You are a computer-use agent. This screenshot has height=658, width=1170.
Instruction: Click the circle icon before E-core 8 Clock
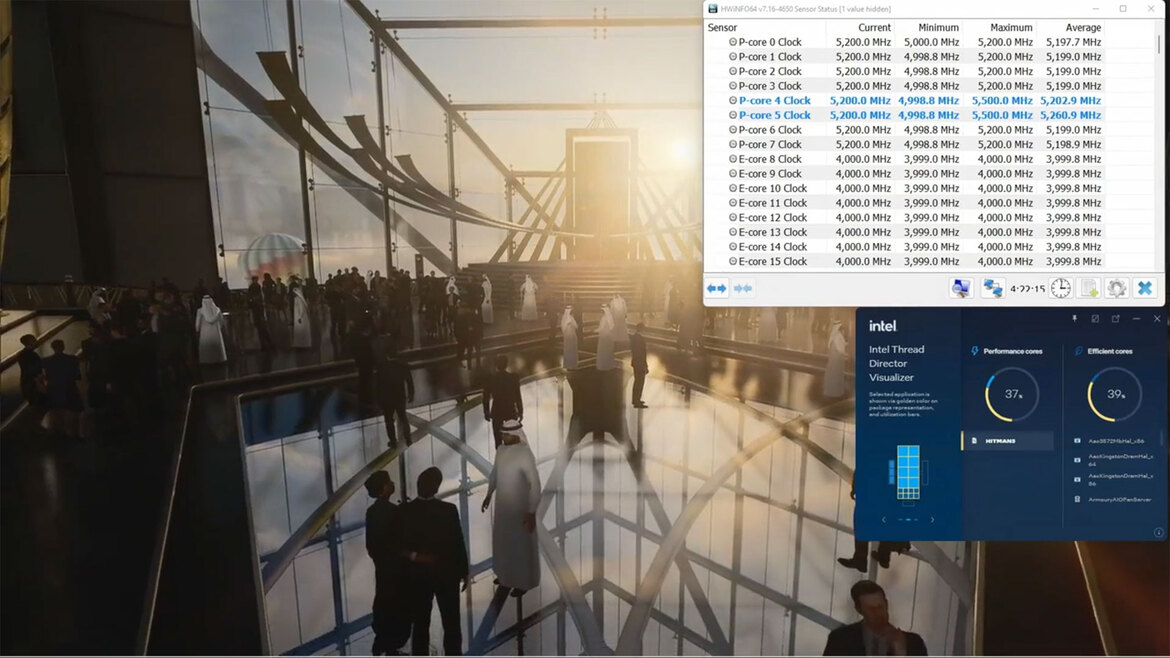733,159
